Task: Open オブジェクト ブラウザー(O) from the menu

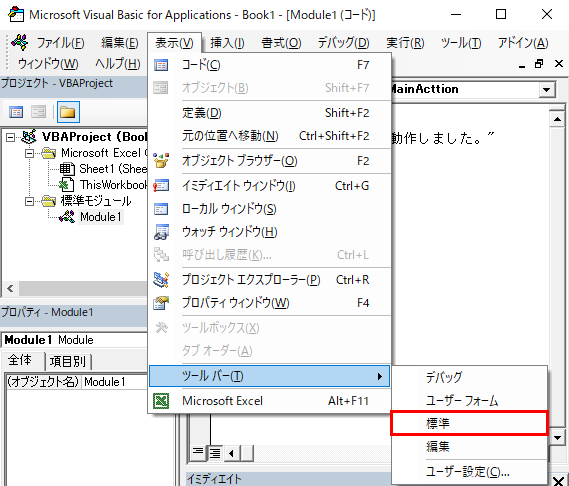Action: pyautogui.click(x=269, y=161)
